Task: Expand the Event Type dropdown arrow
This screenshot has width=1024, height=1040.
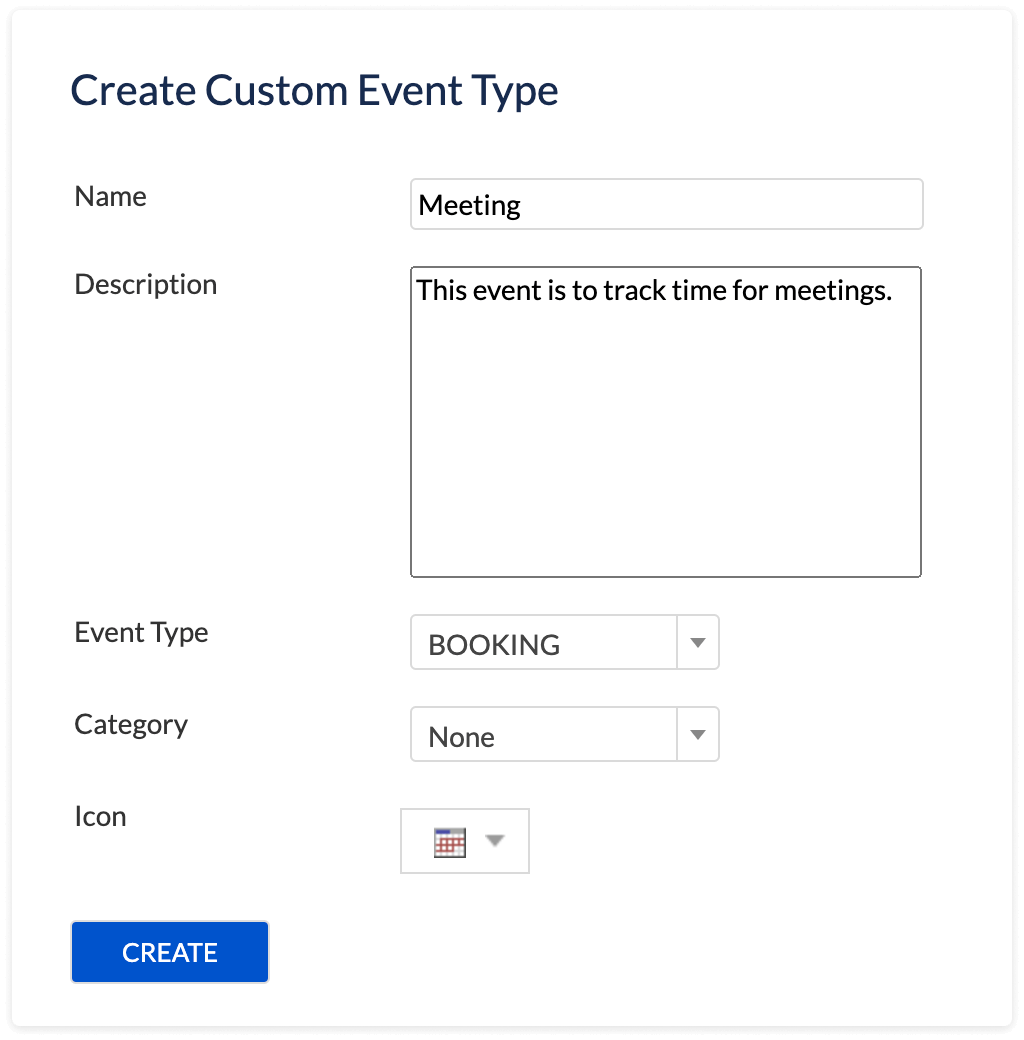Action: coord(698,643)
